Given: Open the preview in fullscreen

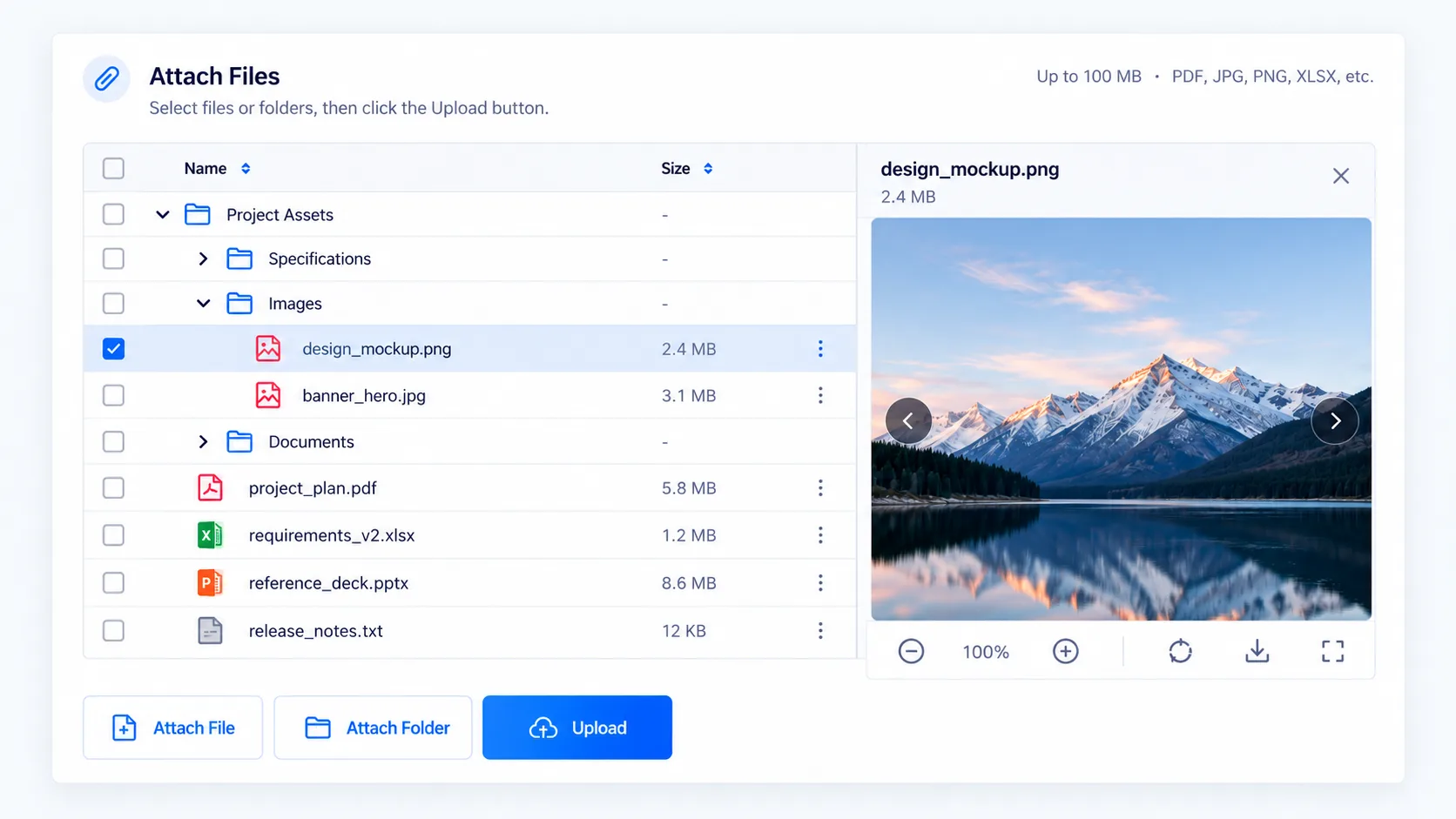Looking at the screenshot, I should click(1332, 651).
